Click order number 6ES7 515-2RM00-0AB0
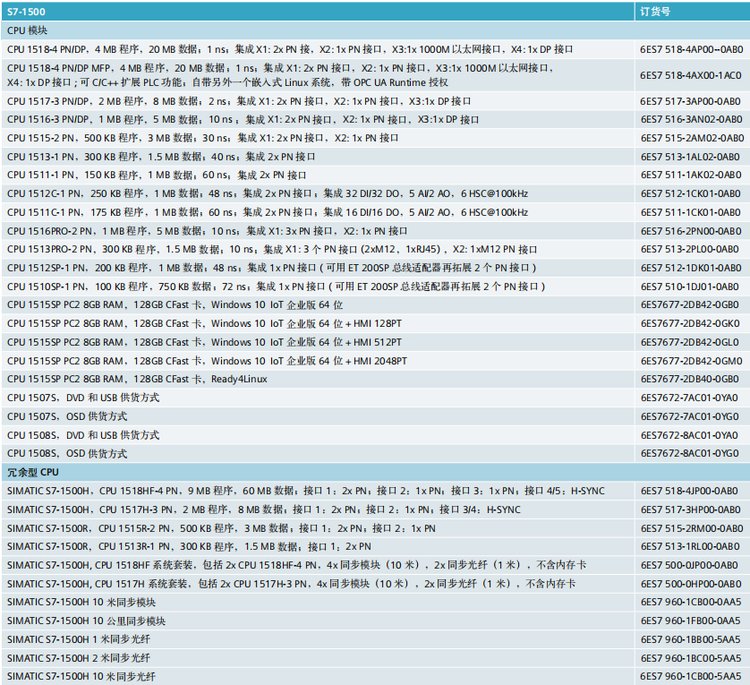750x685 pixels. [691, 528]
